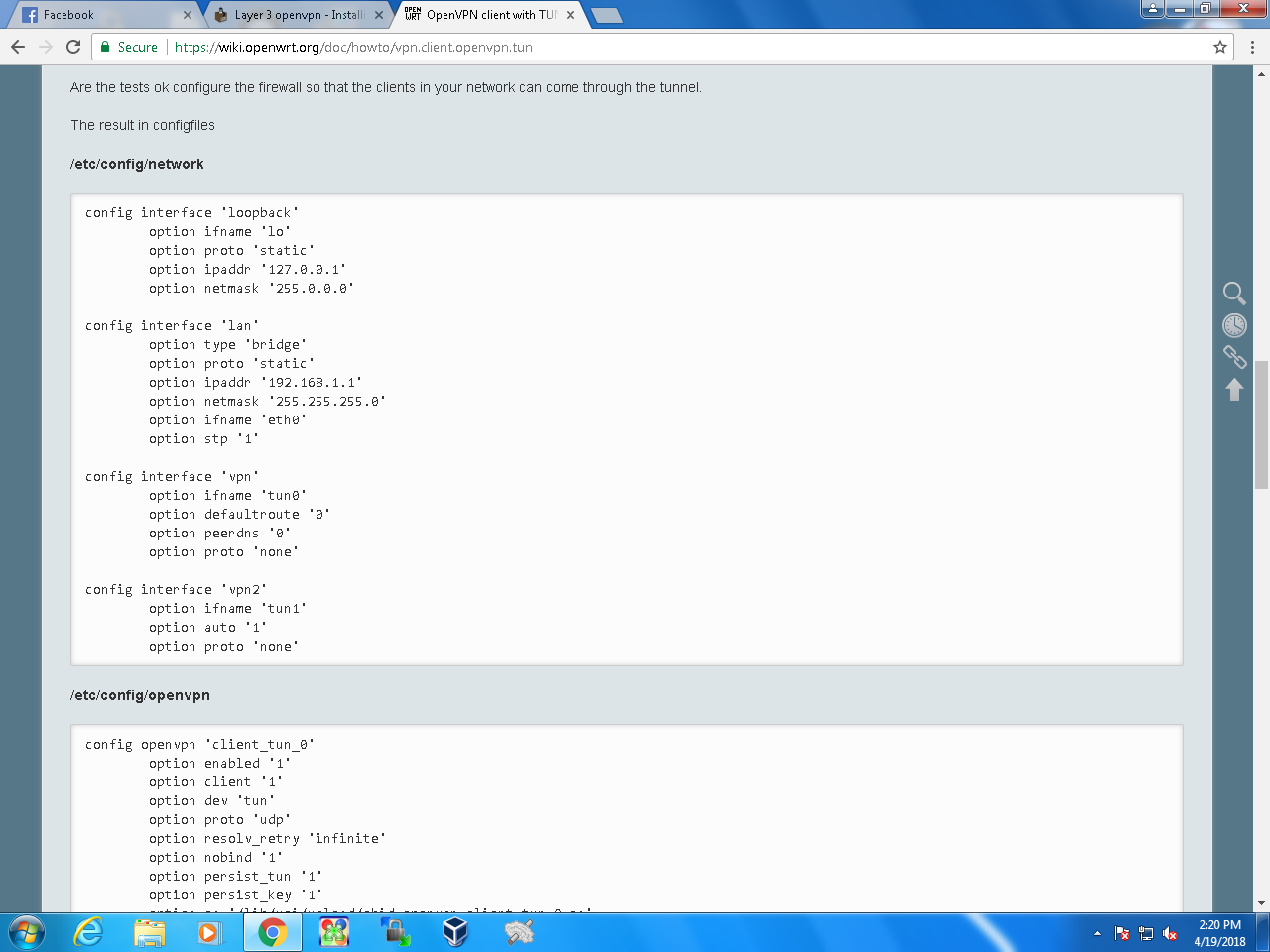Click the Action Center flag icon
Image resolution: width=1270 pixels, height=952 pixels.
click(1122, 933)
